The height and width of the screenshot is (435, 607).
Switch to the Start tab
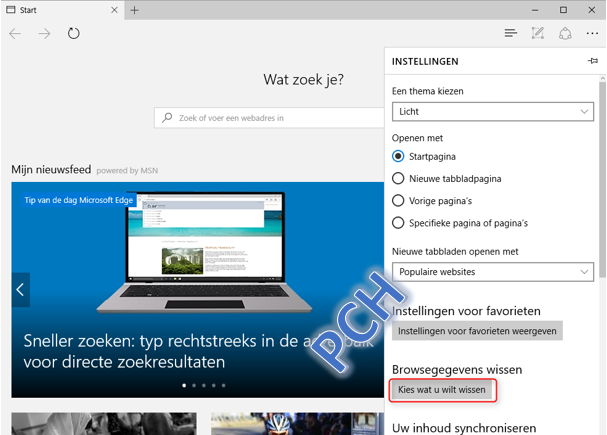(62, 10)
